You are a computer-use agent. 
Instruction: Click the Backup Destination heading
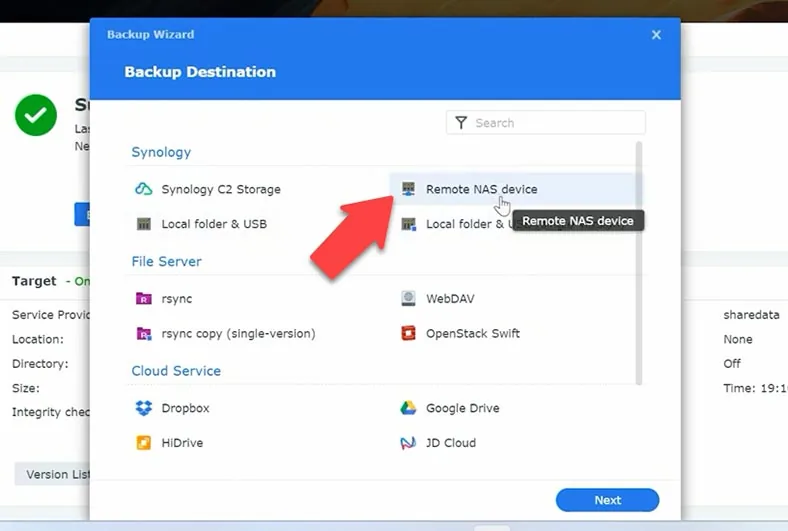200,72
